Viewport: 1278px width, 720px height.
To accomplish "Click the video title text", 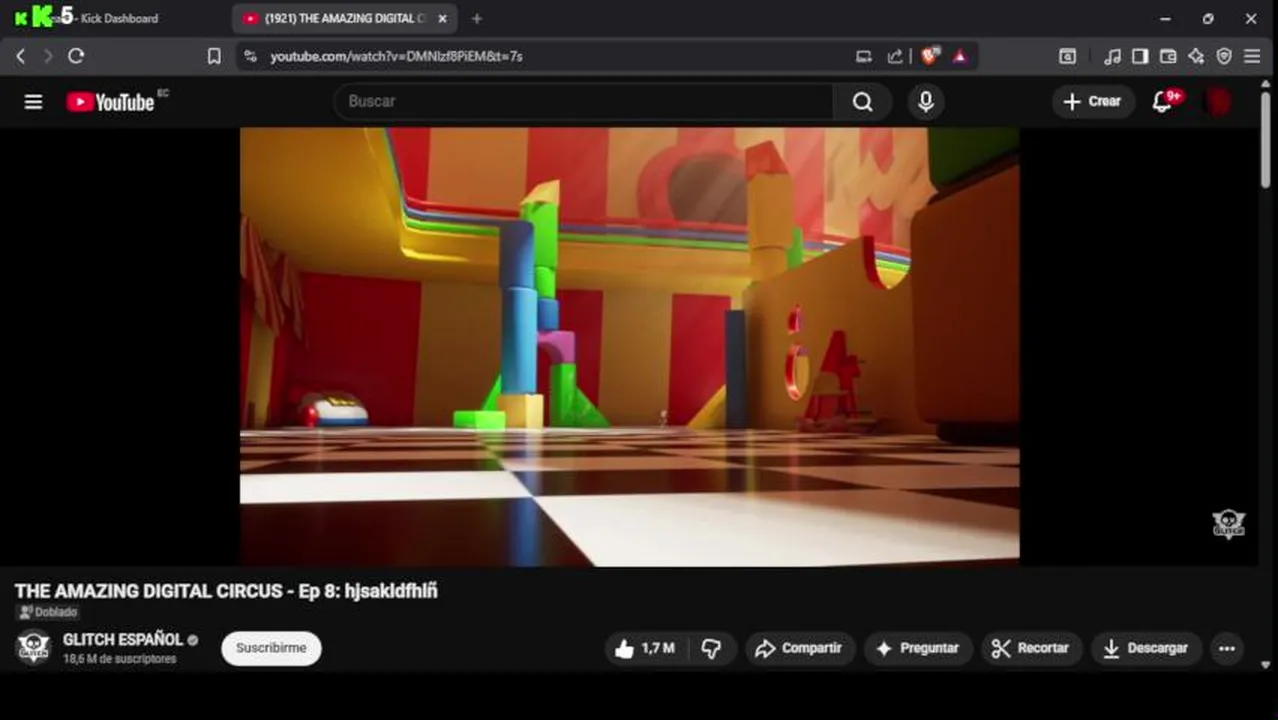I will click(x=226, y=591).
